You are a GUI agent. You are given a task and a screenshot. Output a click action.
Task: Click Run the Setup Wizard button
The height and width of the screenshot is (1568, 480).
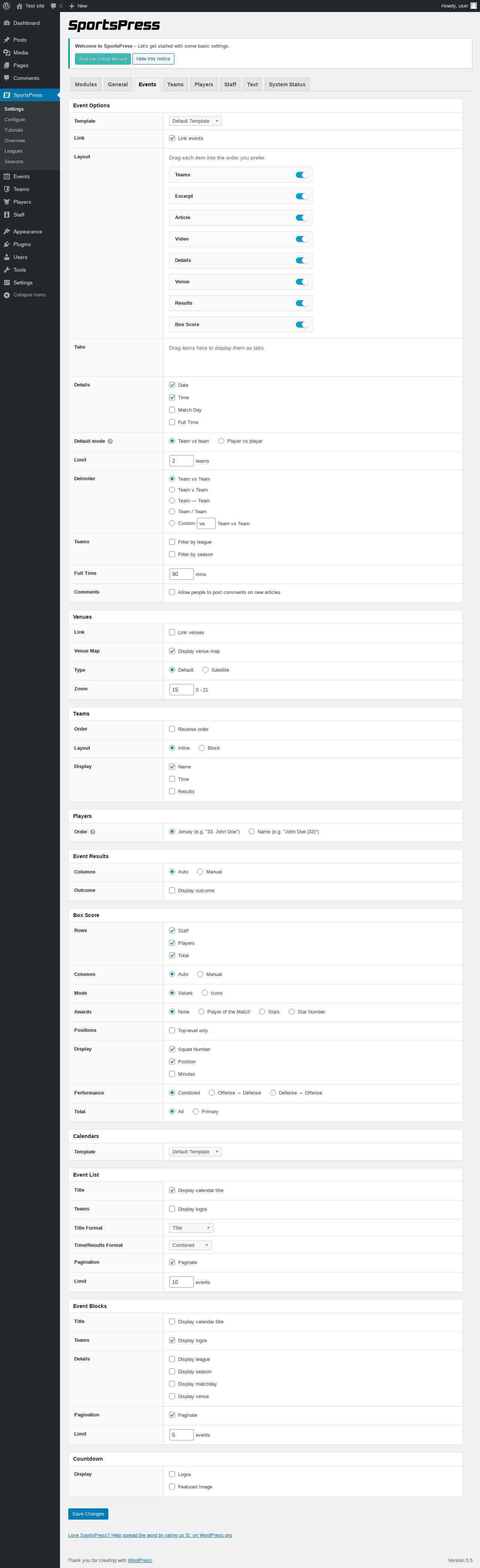pos(103,59)
